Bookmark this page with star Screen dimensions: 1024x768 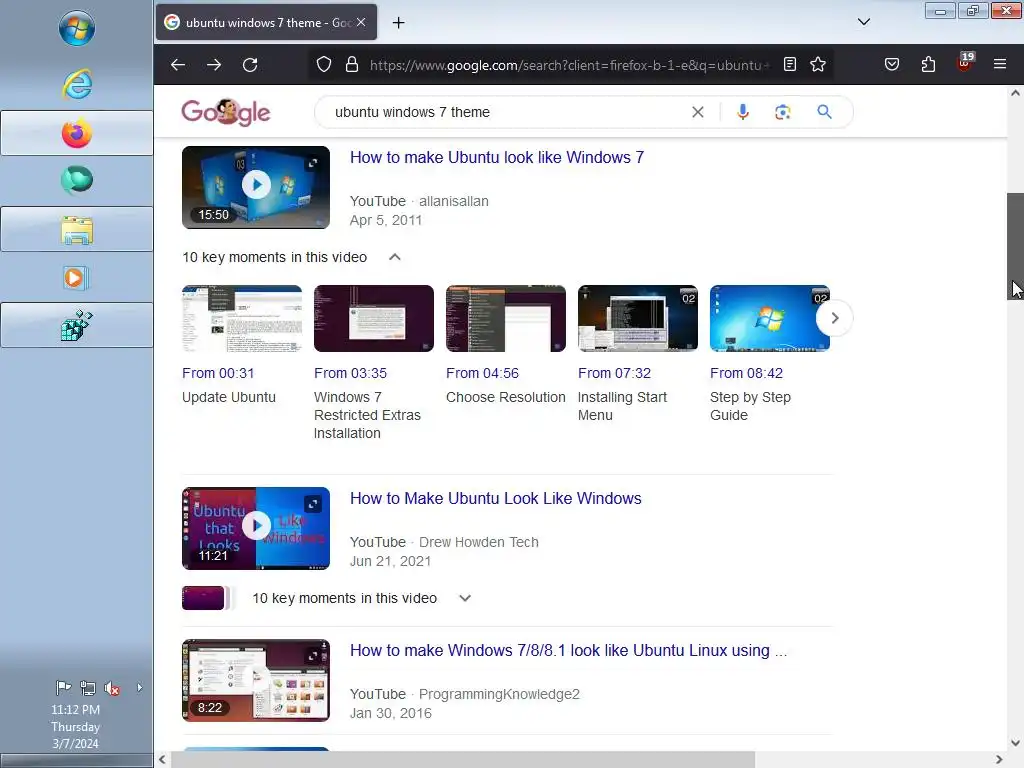coord(818,64)
